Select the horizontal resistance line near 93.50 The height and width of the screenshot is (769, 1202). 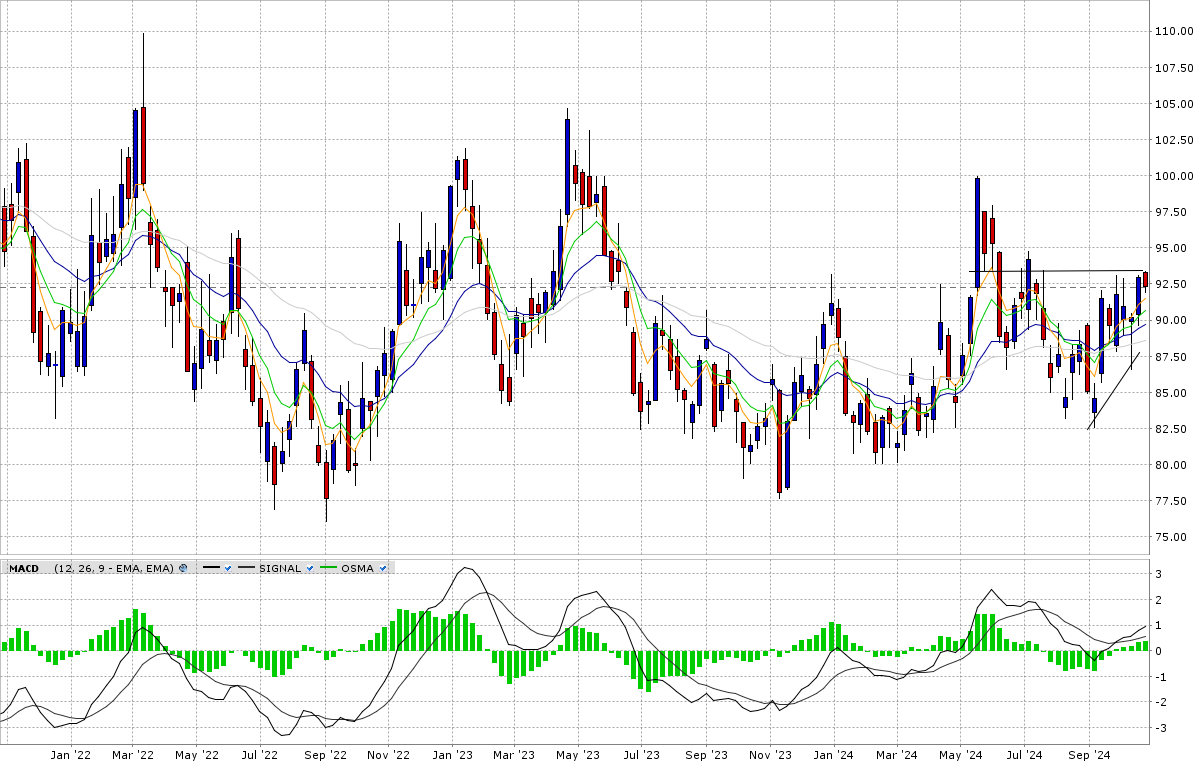[x=1060, y=271]
